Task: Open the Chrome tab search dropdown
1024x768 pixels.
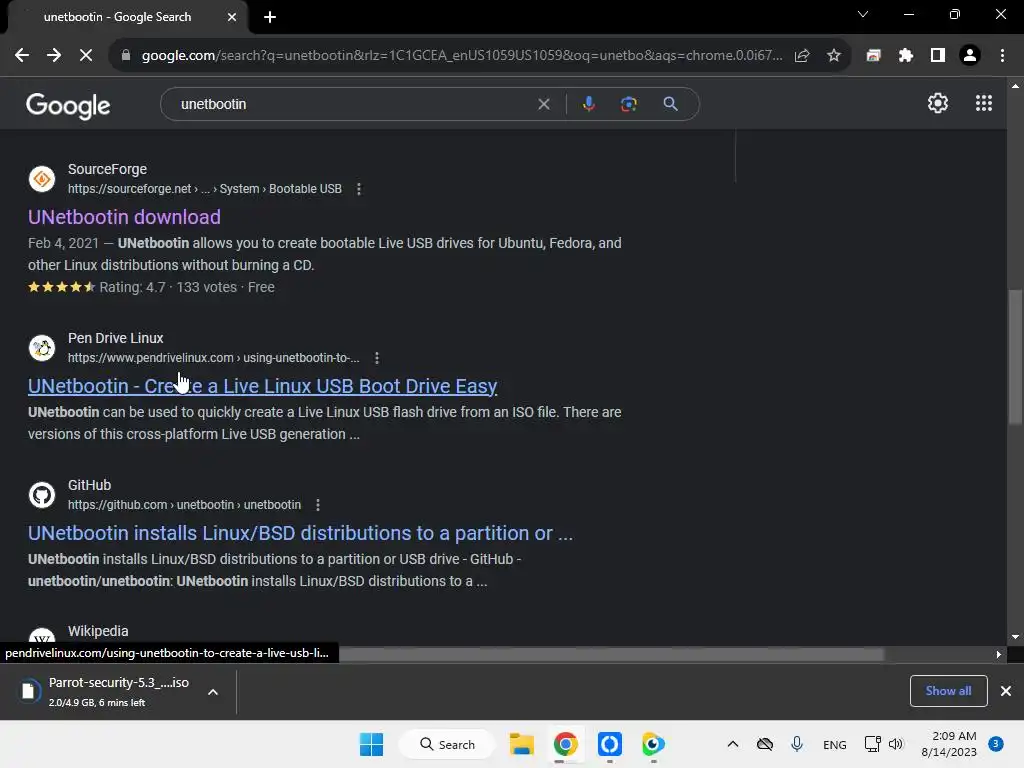Action: (863, 14)
